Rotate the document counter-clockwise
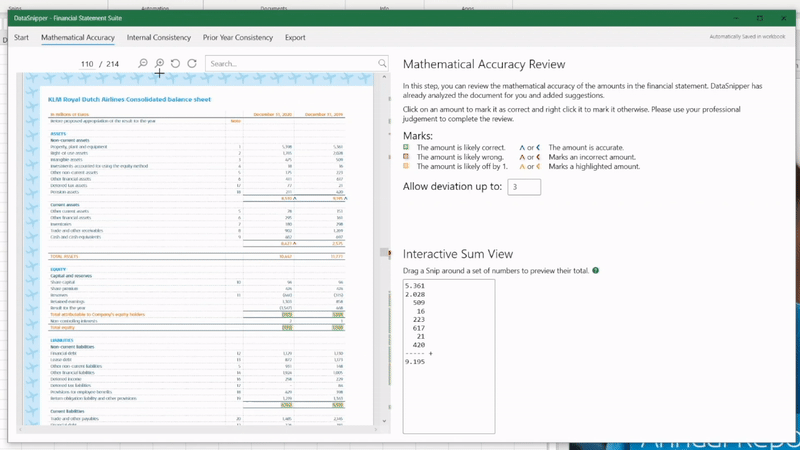Screen dimensions: 800x450 pyautogui.click(x=175, y=63)
